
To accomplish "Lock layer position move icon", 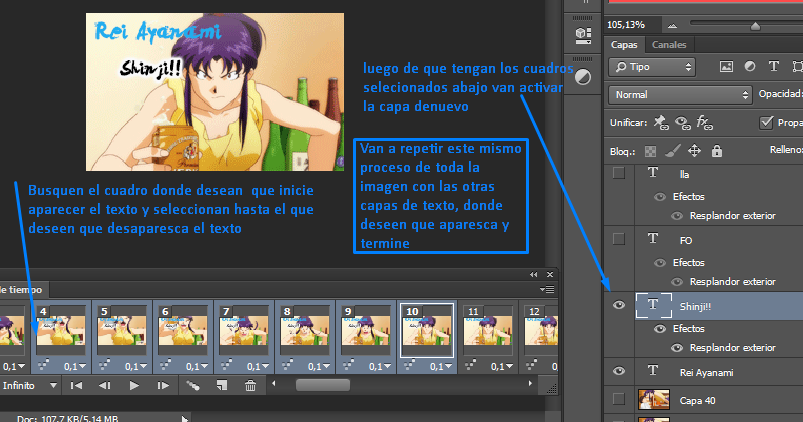I will coord(694,151).
